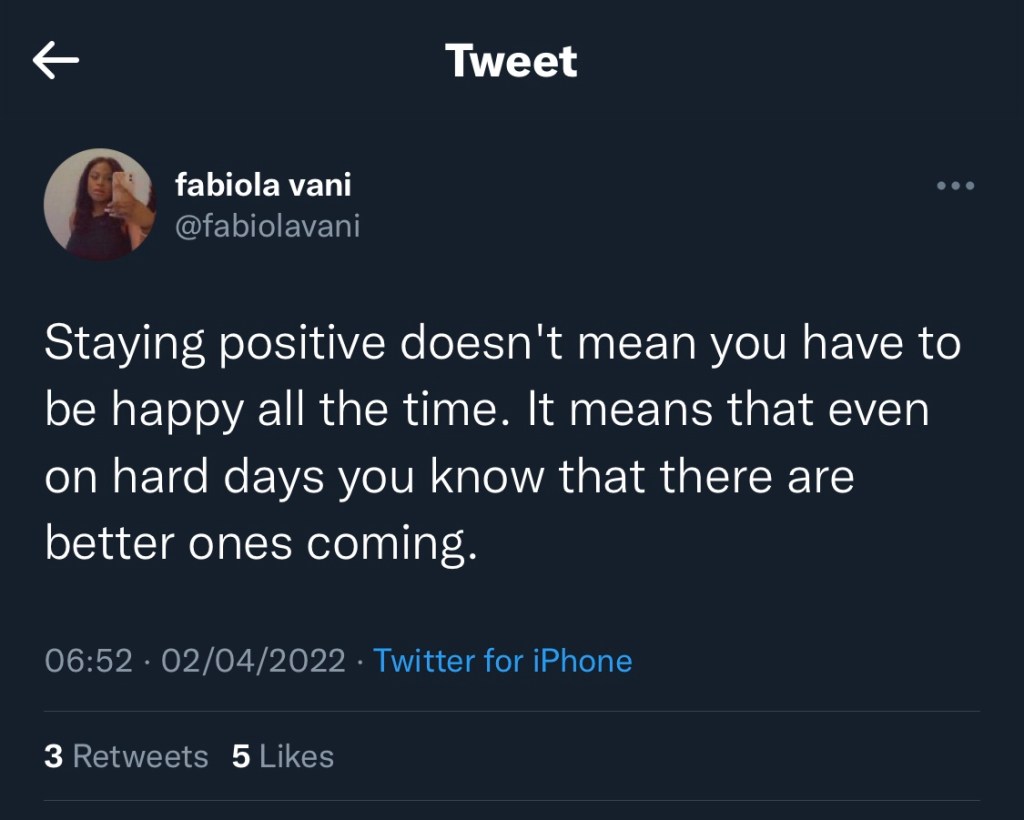Tap the word Retweets label
The image size is (1024, 820).
[x=140, y=756]
